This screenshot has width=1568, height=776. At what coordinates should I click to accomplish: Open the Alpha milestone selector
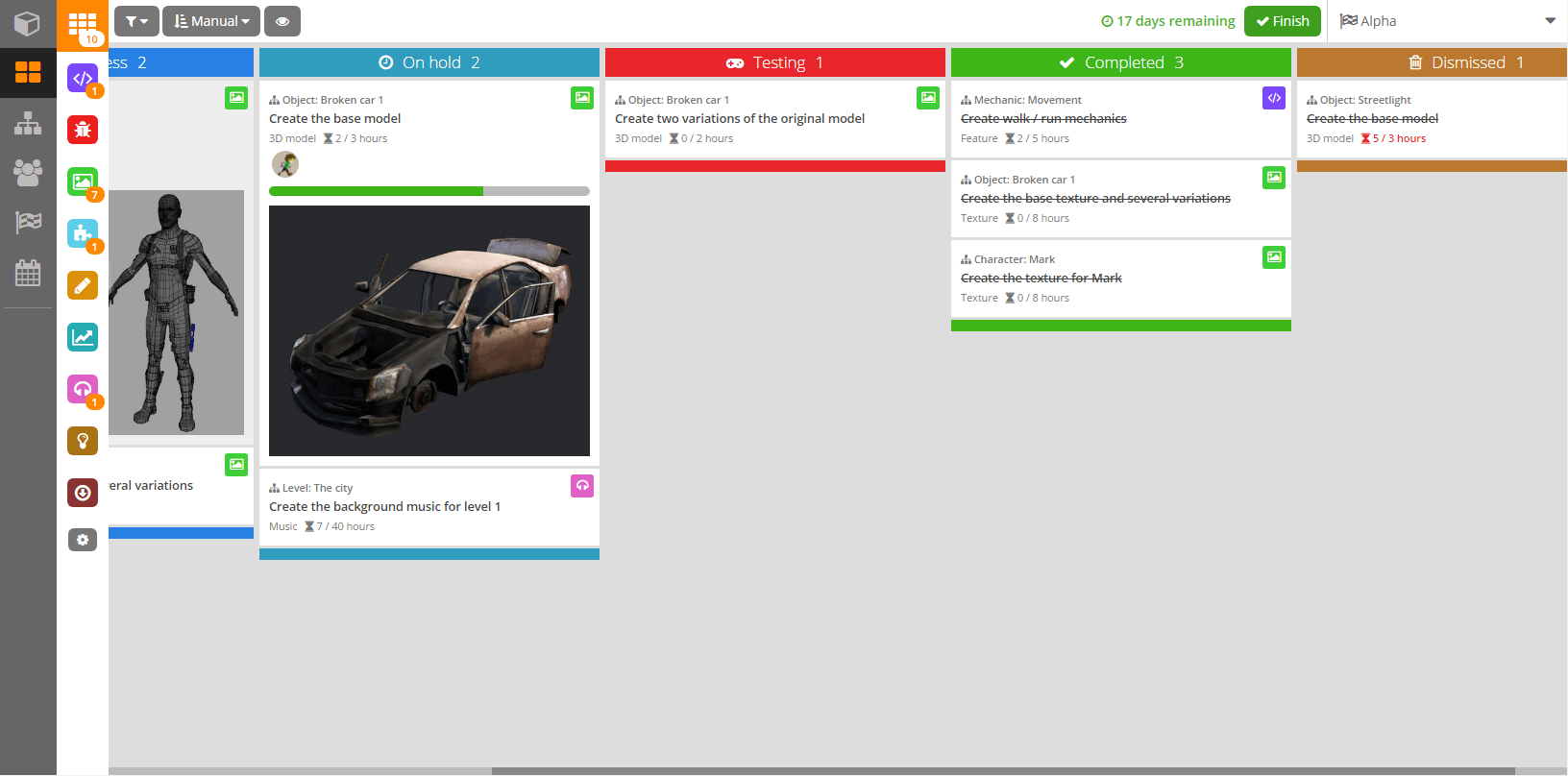1447,21
